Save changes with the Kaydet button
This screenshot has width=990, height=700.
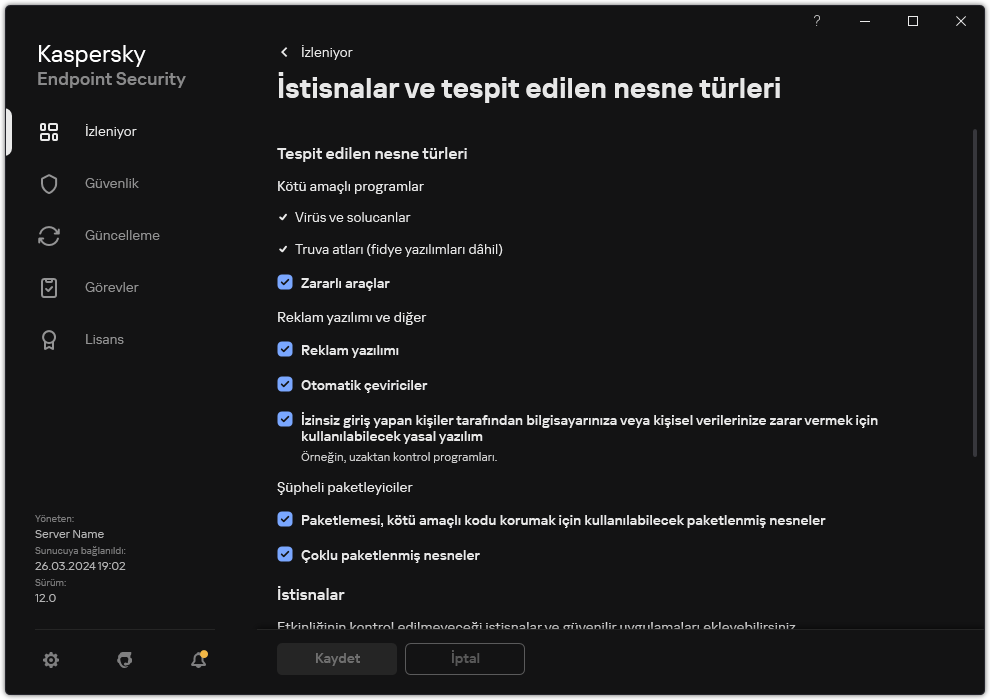[336, 659]
